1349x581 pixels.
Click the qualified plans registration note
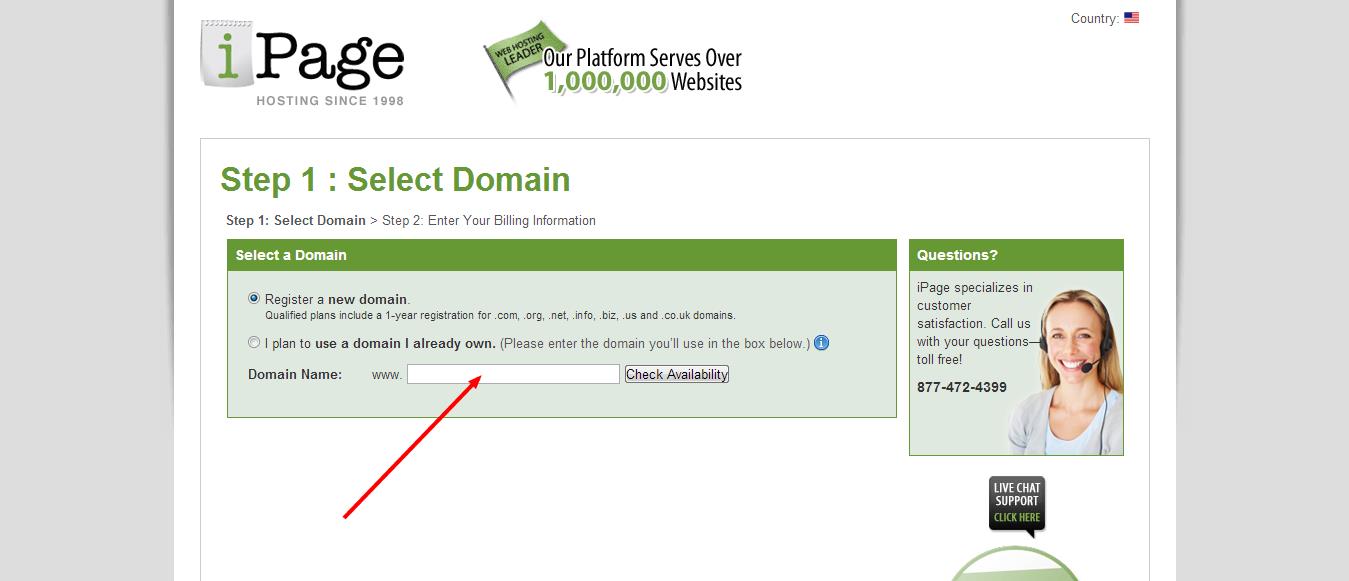click(500, 315)
